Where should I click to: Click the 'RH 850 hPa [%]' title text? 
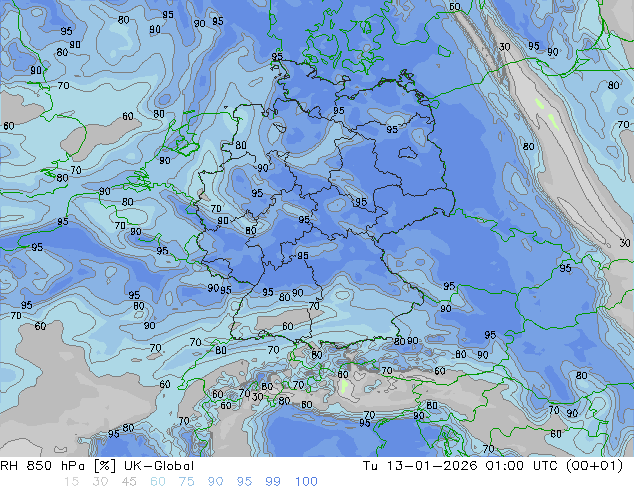(x=58, y=466)
